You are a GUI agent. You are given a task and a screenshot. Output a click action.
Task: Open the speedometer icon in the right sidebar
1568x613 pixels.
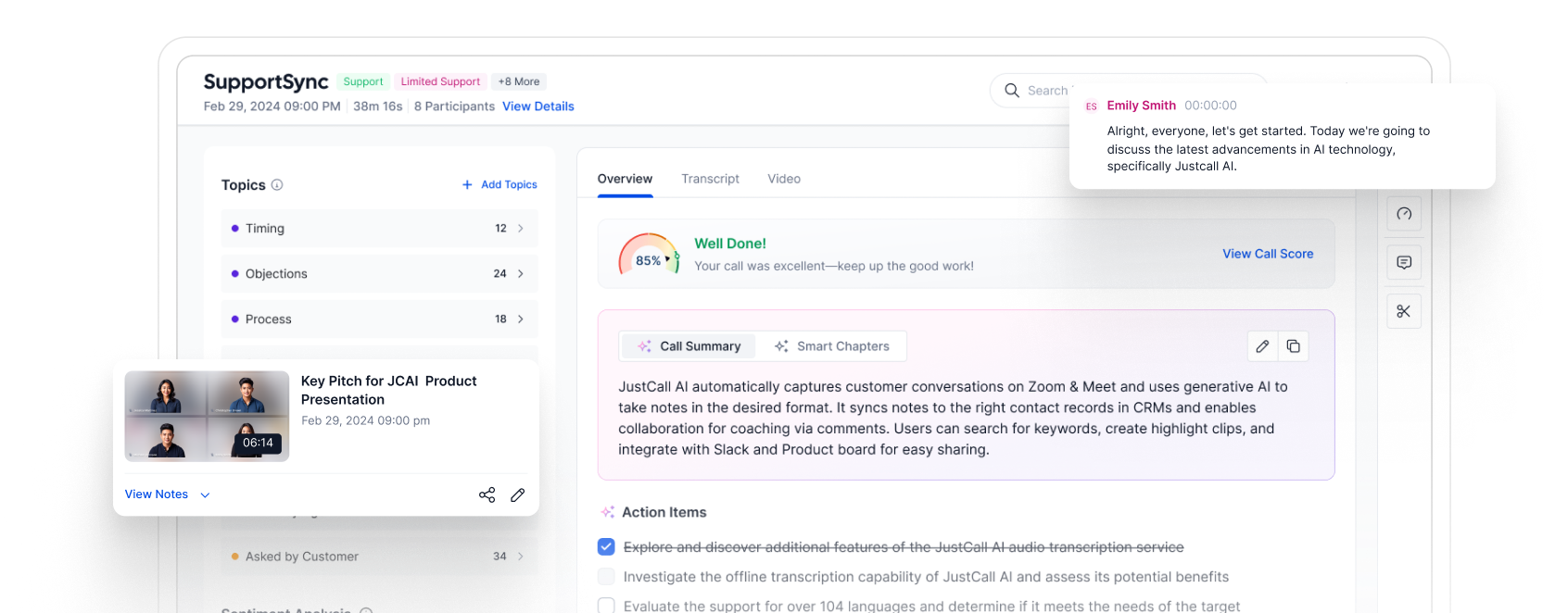1404,214
